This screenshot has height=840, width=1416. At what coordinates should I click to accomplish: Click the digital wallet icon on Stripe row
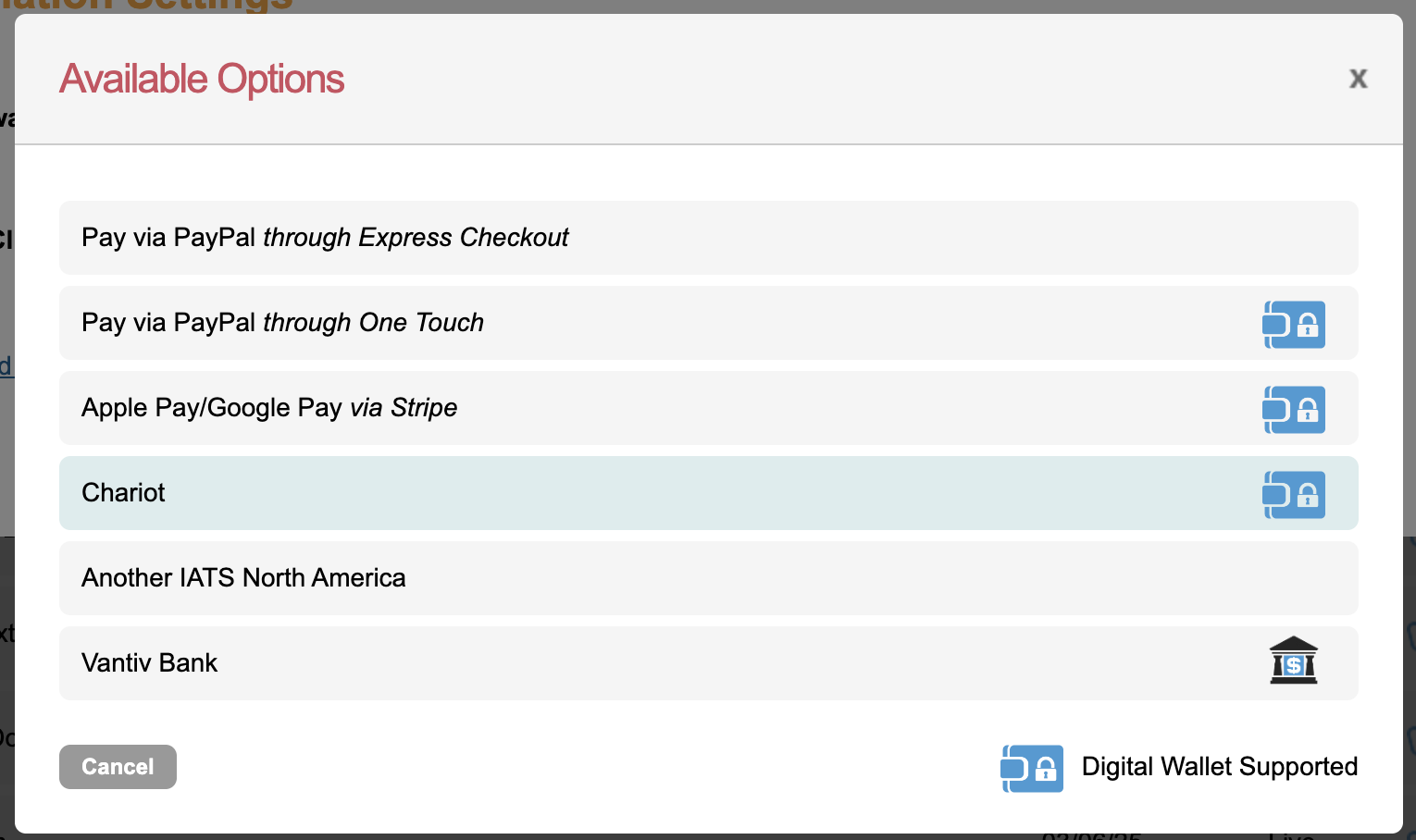(1294, 410)
